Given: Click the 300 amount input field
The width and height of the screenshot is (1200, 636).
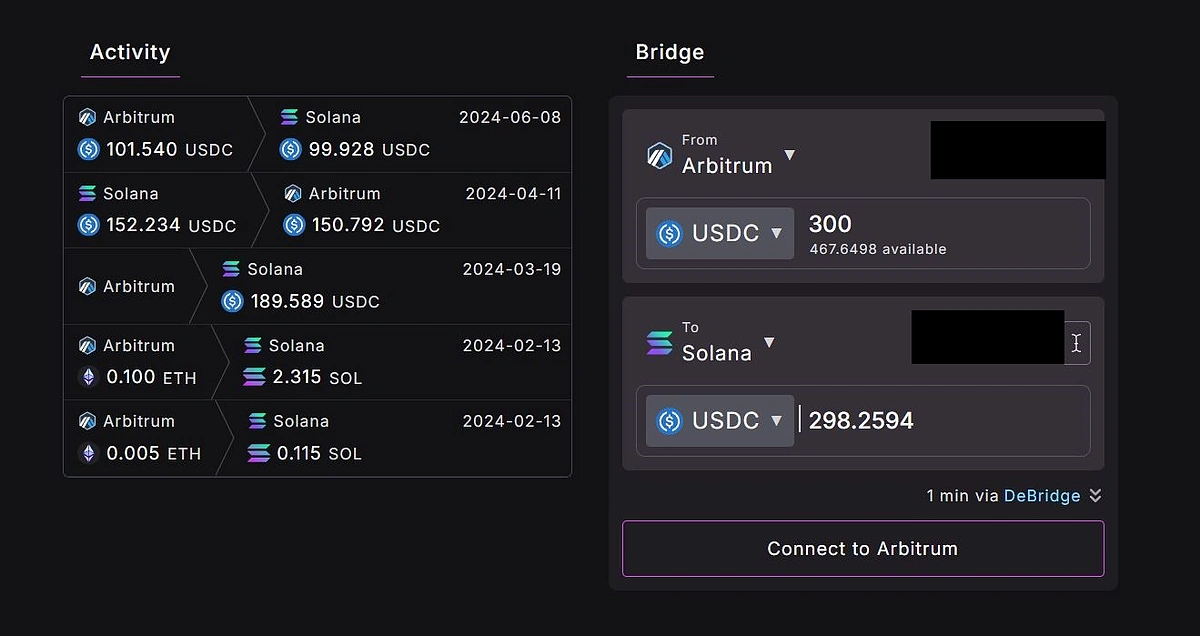Looking at the screenshot, I should (x=900, y=225).
